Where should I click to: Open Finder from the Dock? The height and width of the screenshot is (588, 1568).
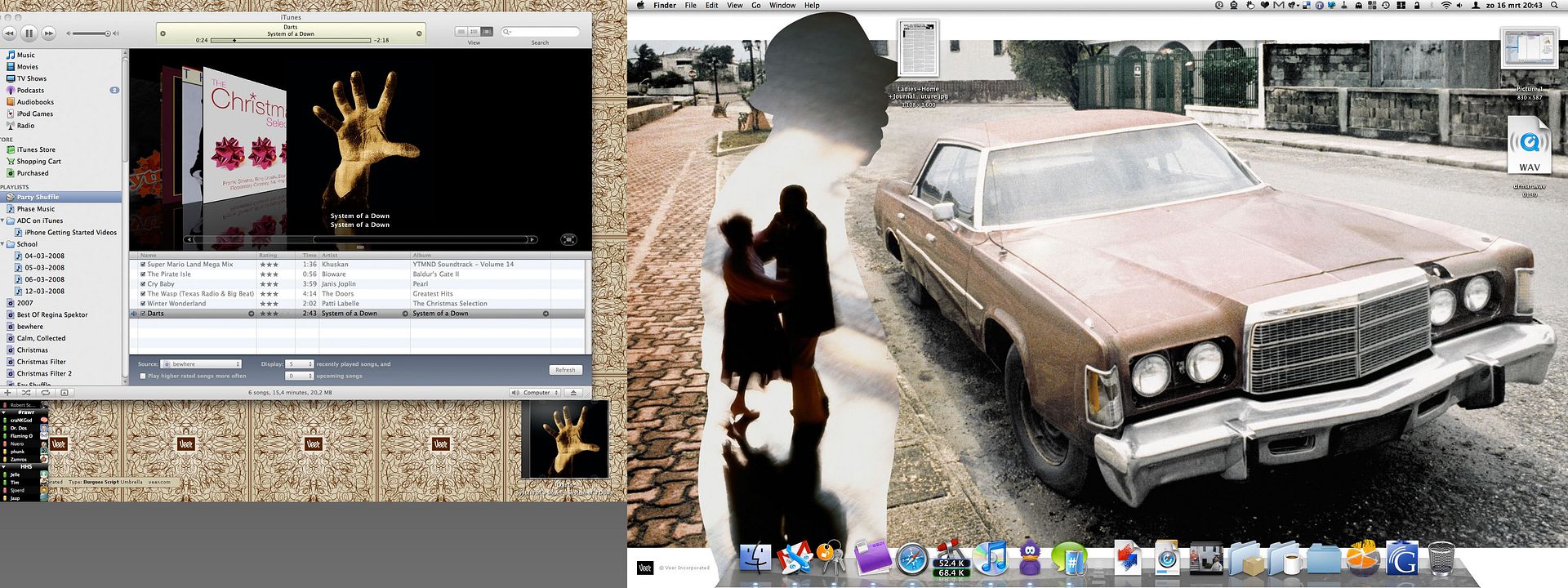pos(755,559)
